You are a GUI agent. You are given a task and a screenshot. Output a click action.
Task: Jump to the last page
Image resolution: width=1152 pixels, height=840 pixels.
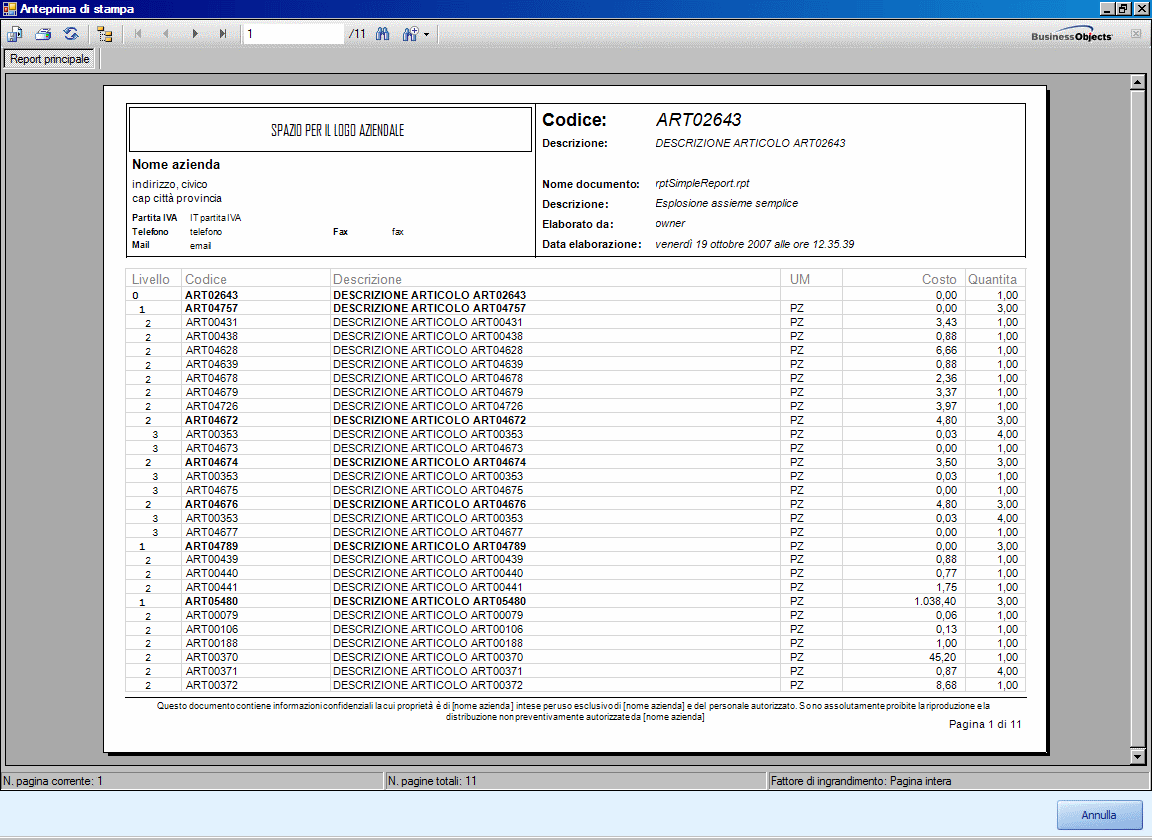(x=223, y=34)
